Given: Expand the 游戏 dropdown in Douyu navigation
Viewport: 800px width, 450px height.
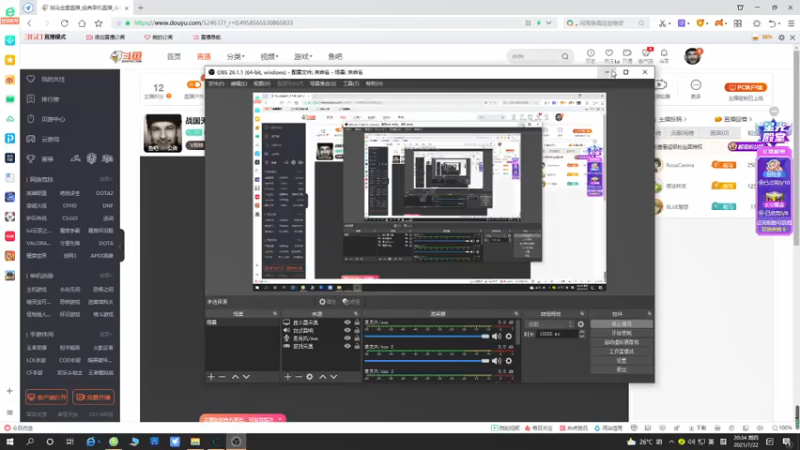Looking at the screenshot, I should coord(303,56).
